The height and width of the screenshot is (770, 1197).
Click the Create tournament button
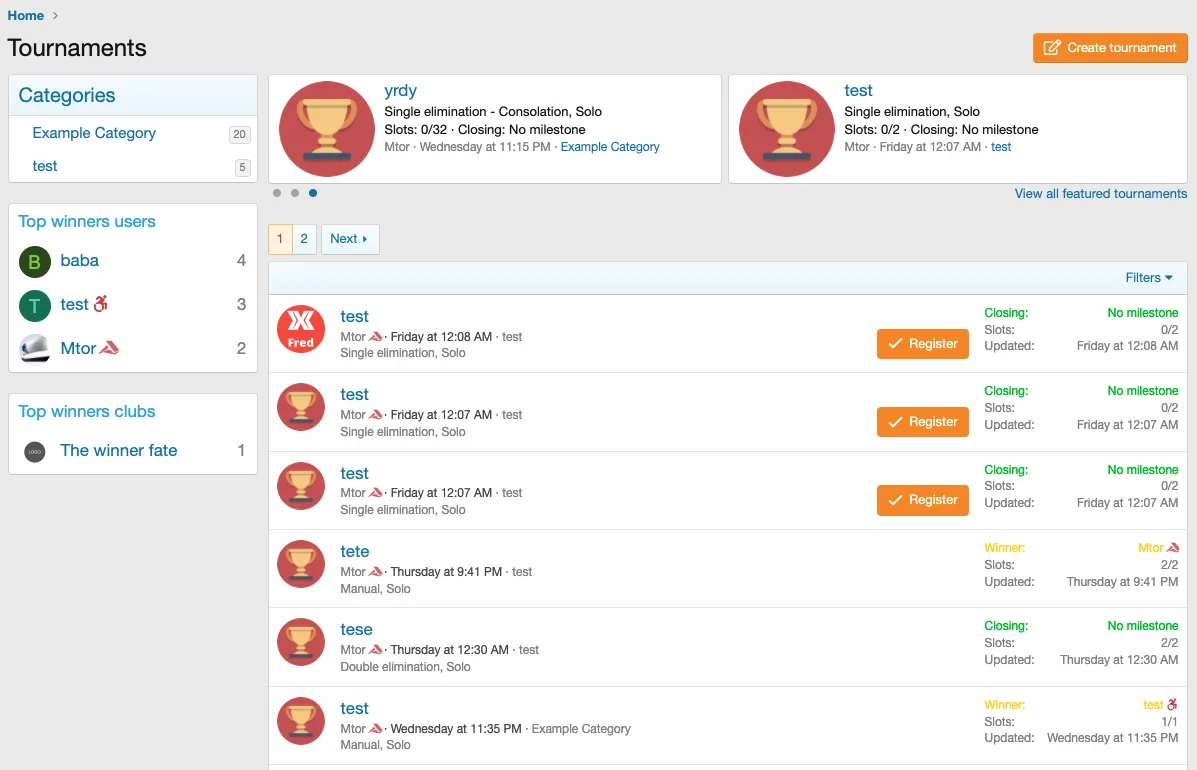(1110, 48)
